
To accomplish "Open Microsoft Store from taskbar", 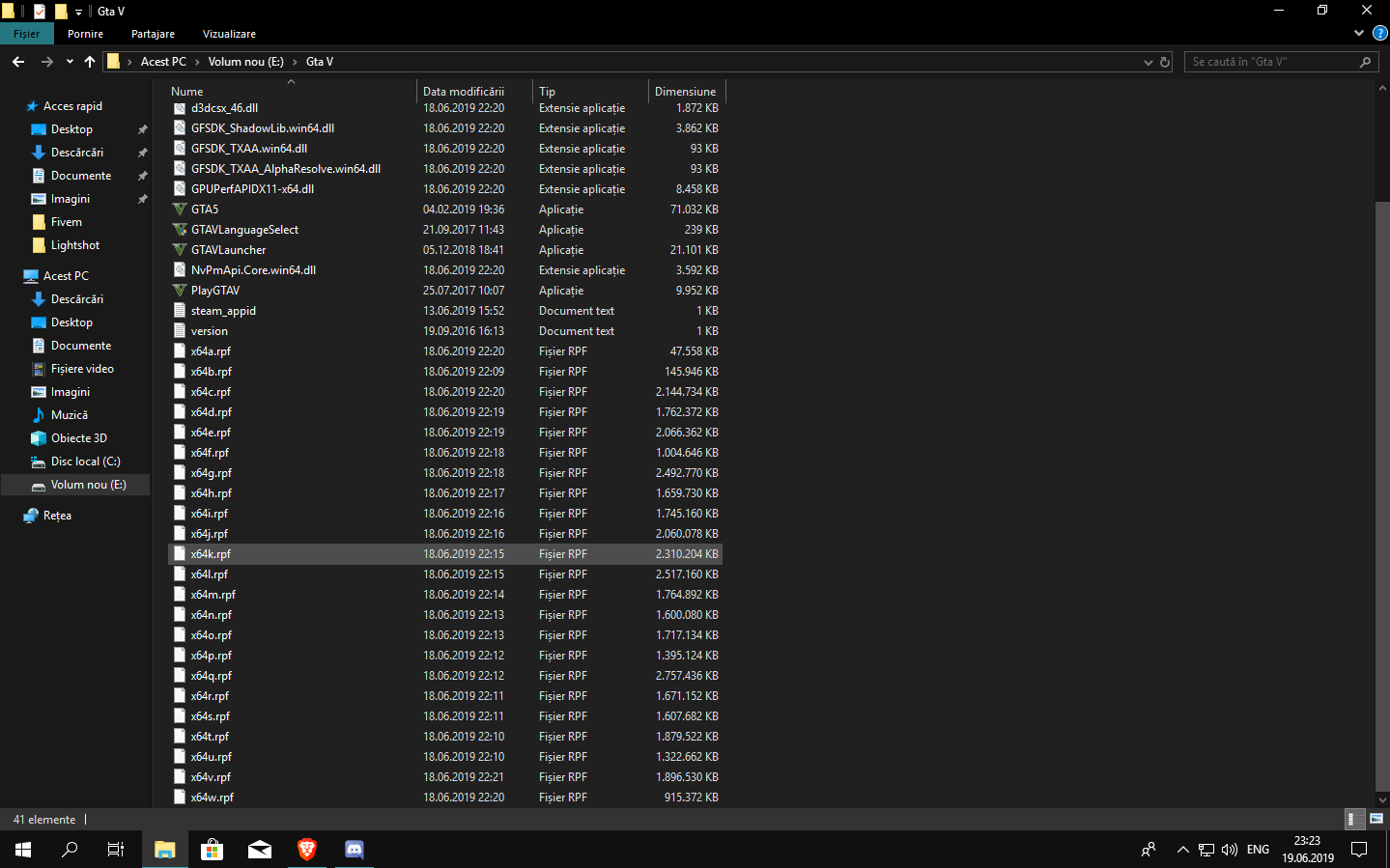I will pos(213,850).
